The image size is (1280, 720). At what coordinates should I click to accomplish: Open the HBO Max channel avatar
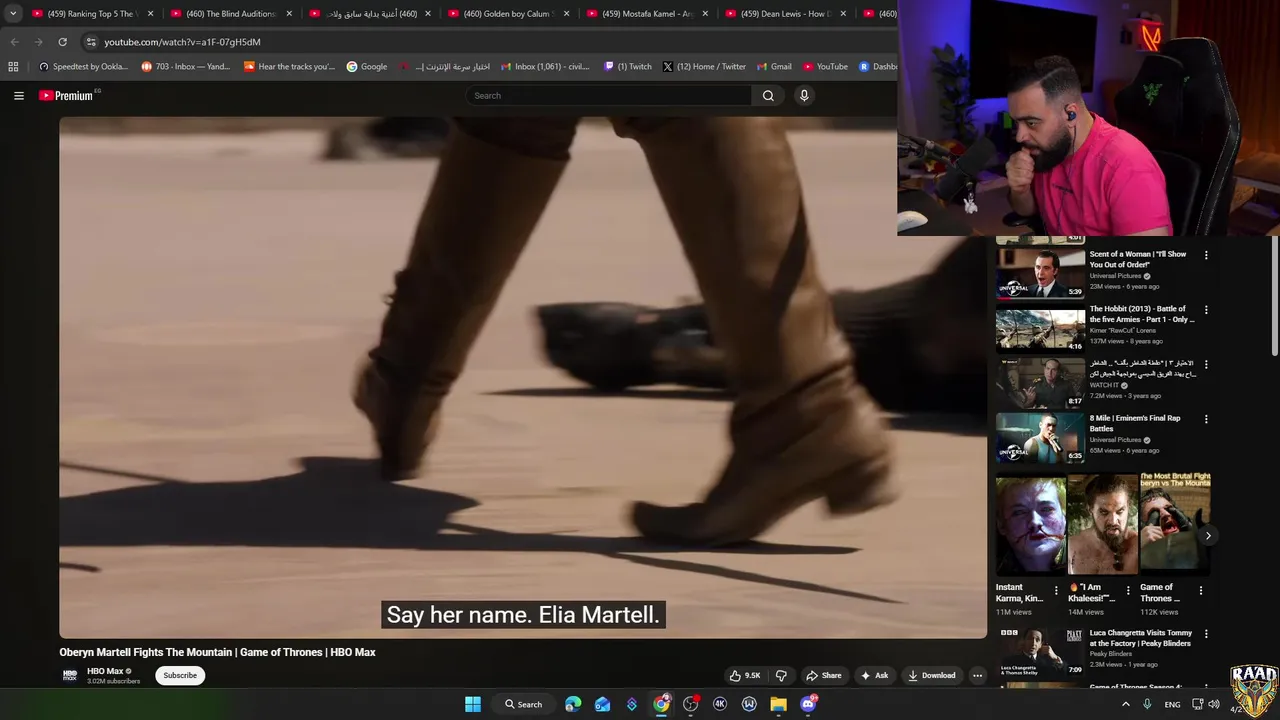(x=70, y=675)
